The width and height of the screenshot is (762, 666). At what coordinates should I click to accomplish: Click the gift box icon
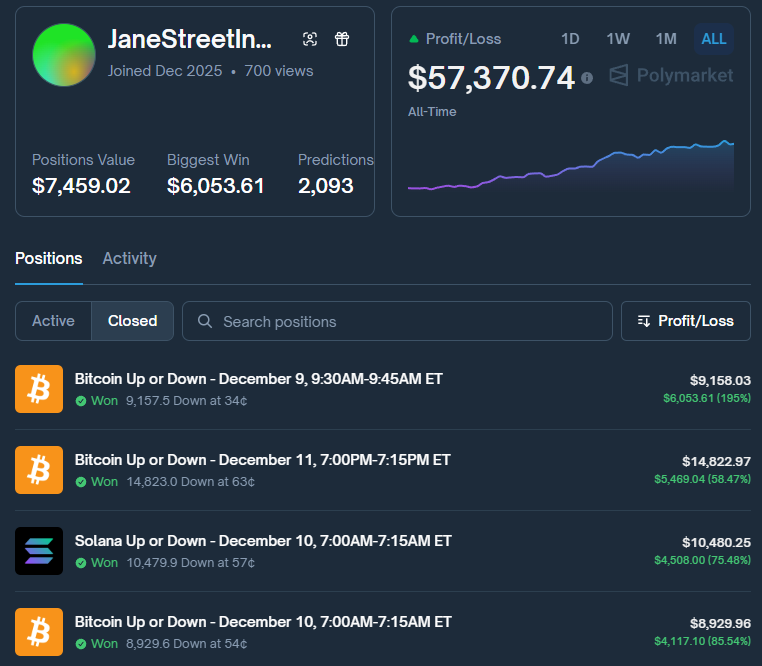click(342, 39)
